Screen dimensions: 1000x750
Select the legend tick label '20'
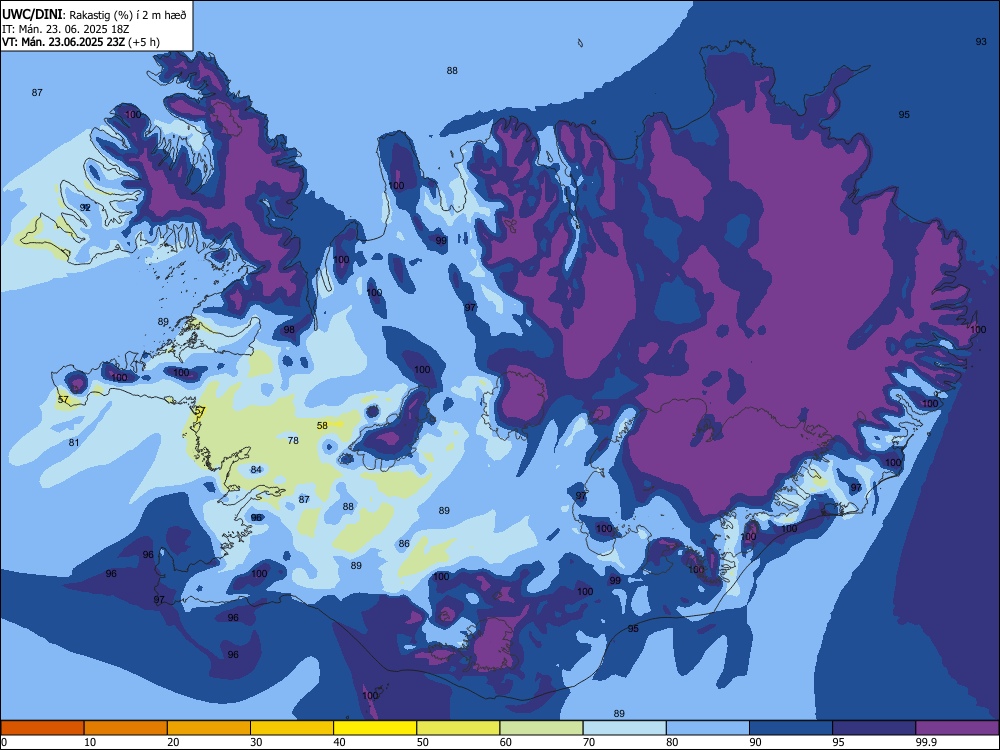coord(173,742)
